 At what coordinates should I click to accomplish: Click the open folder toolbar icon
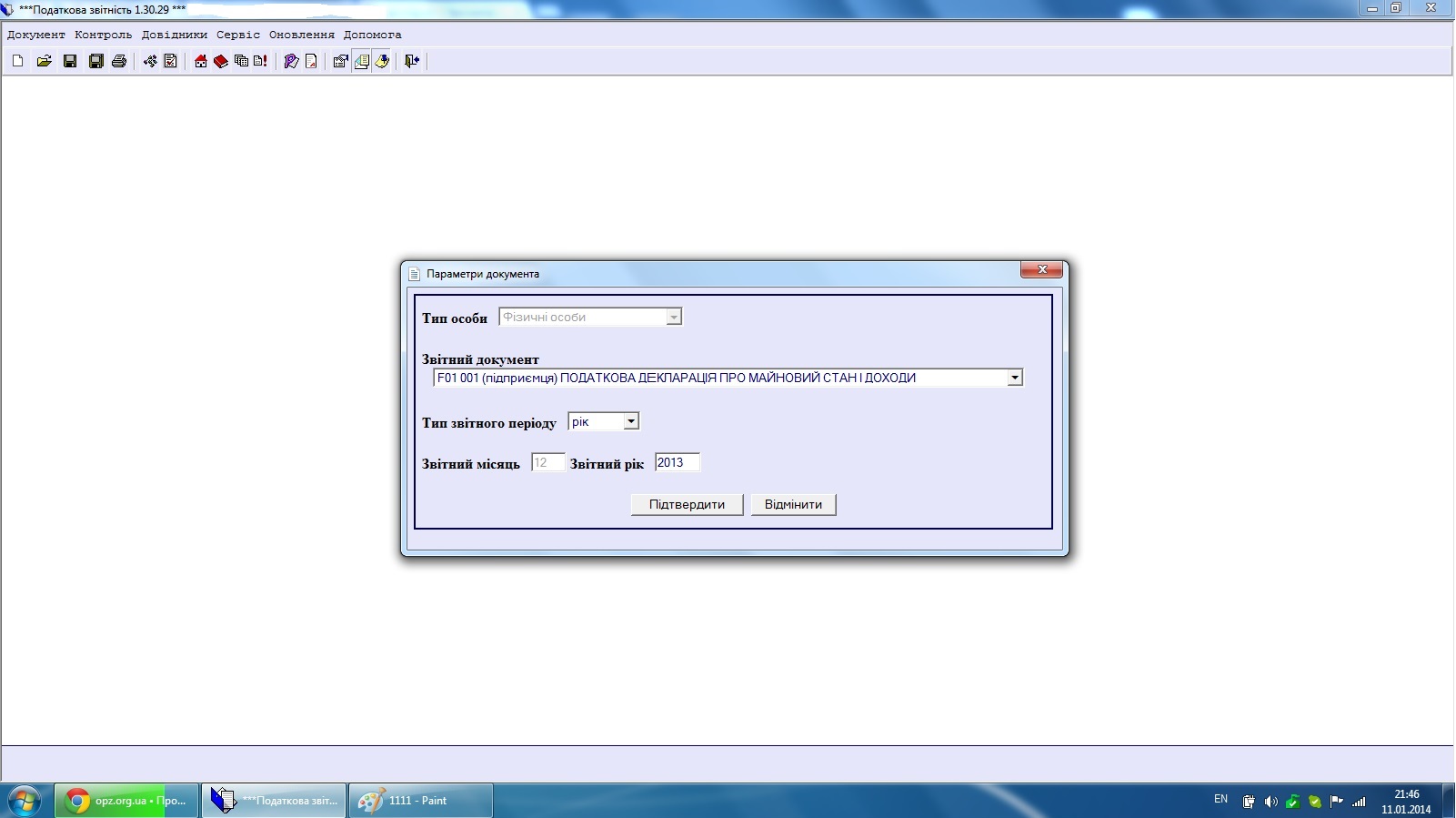(44, 61)
